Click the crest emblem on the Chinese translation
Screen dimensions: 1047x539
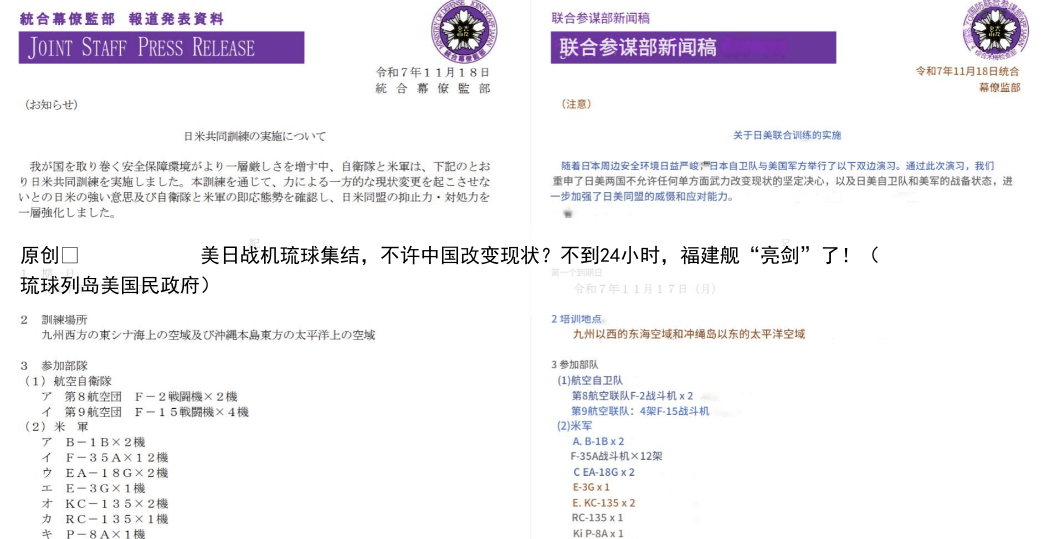996,30
